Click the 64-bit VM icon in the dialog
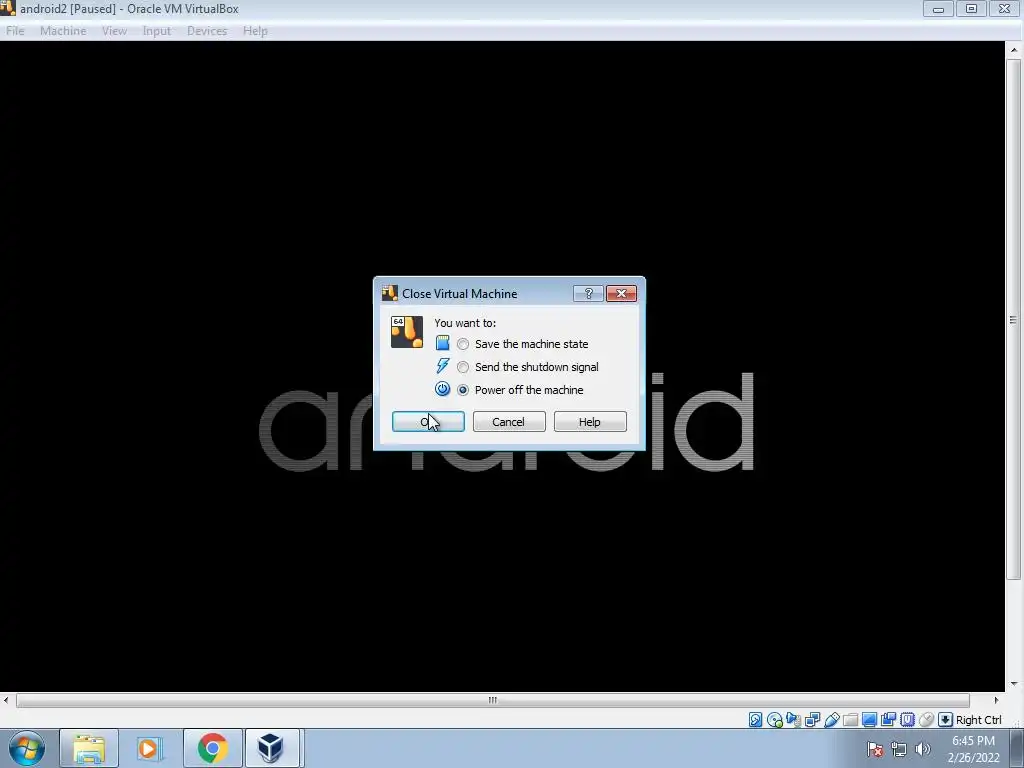Viewport: 1024px width, 768px height. [x=407, y=332]
